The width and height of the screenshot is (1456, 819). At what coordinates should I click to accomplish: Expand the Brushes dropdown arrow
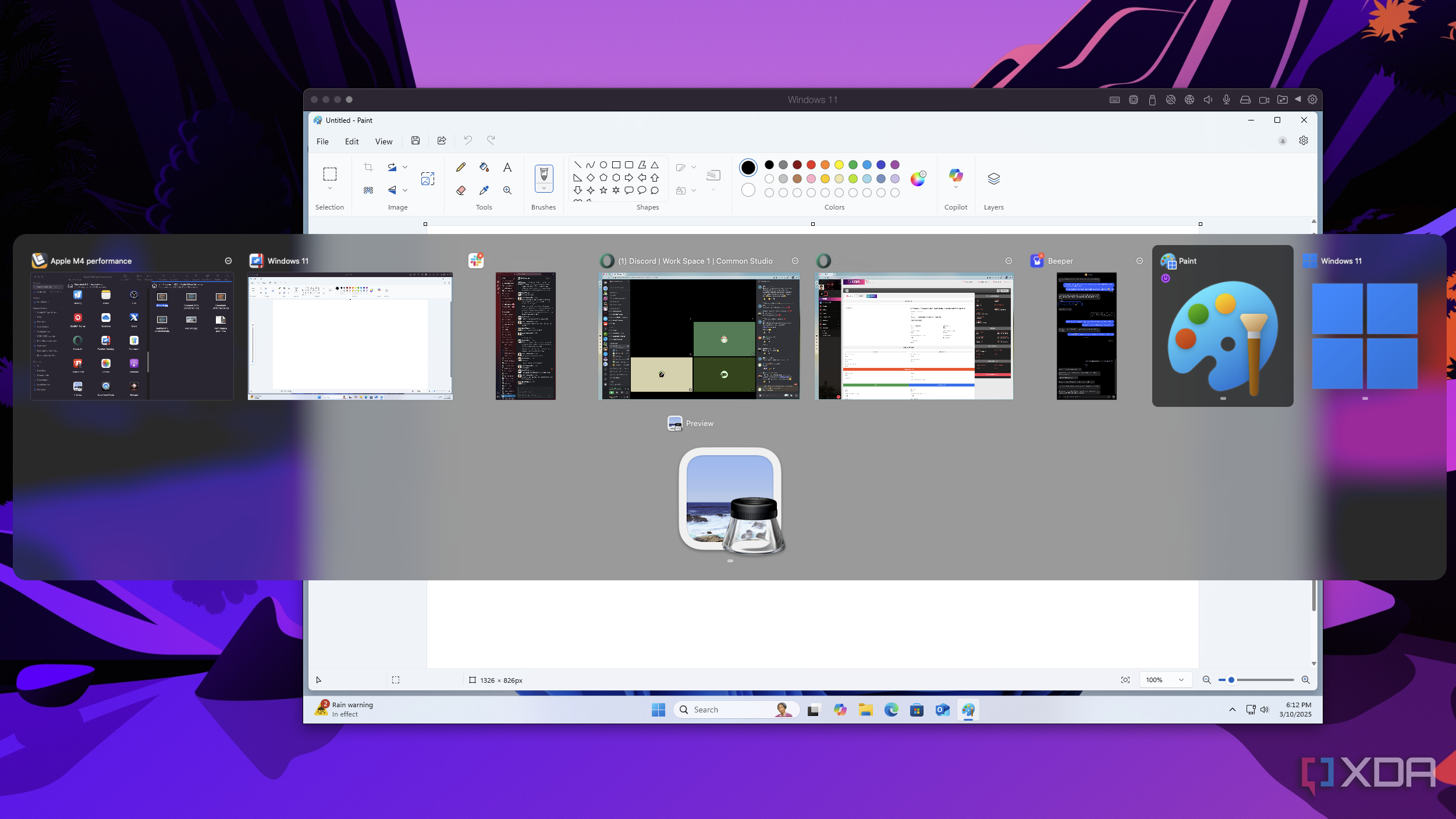click(544, 188)
